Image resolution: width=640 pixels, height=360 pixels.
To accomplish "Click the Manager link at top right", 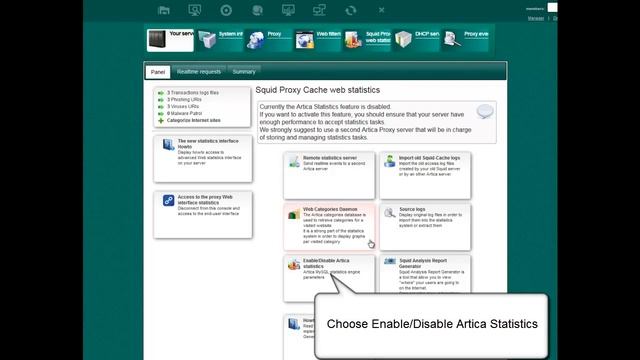I will 536,18.
